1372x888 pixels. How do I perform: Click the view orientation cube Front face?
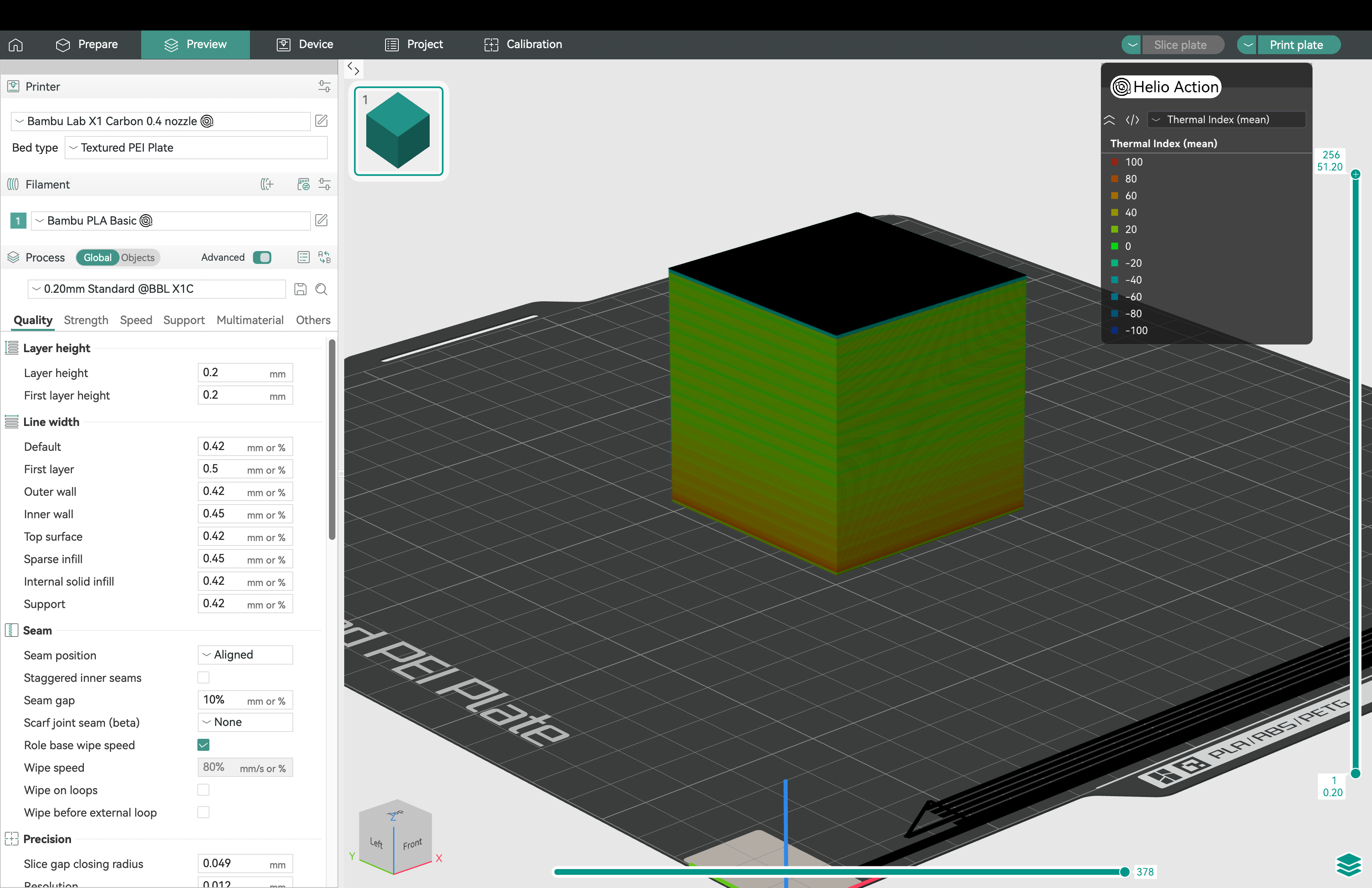413,843
